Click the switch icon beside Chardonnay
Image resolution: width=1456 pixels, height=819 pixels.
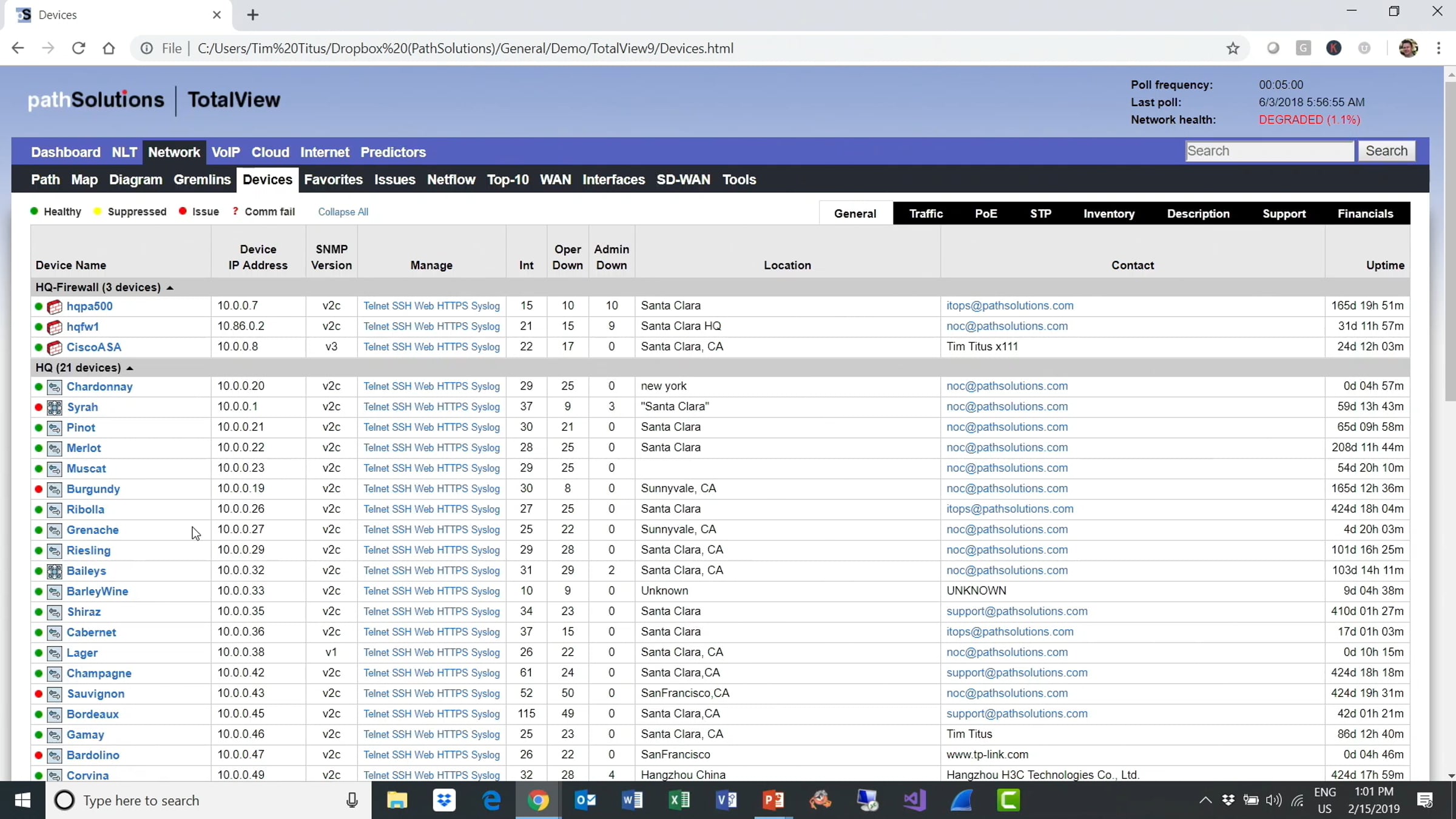coord(55,387)
